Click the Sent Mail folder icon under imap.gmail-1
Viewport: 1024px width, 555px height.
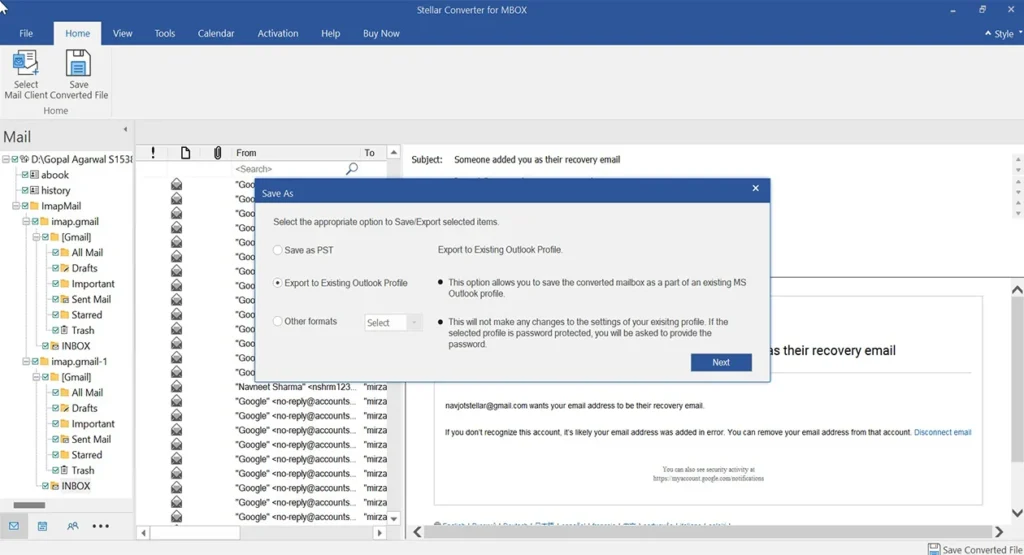pos(65,439)
